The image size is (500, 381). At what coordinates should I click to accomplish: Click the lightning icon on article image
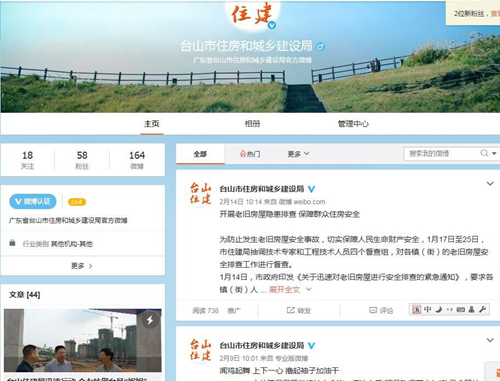(150, 320)
